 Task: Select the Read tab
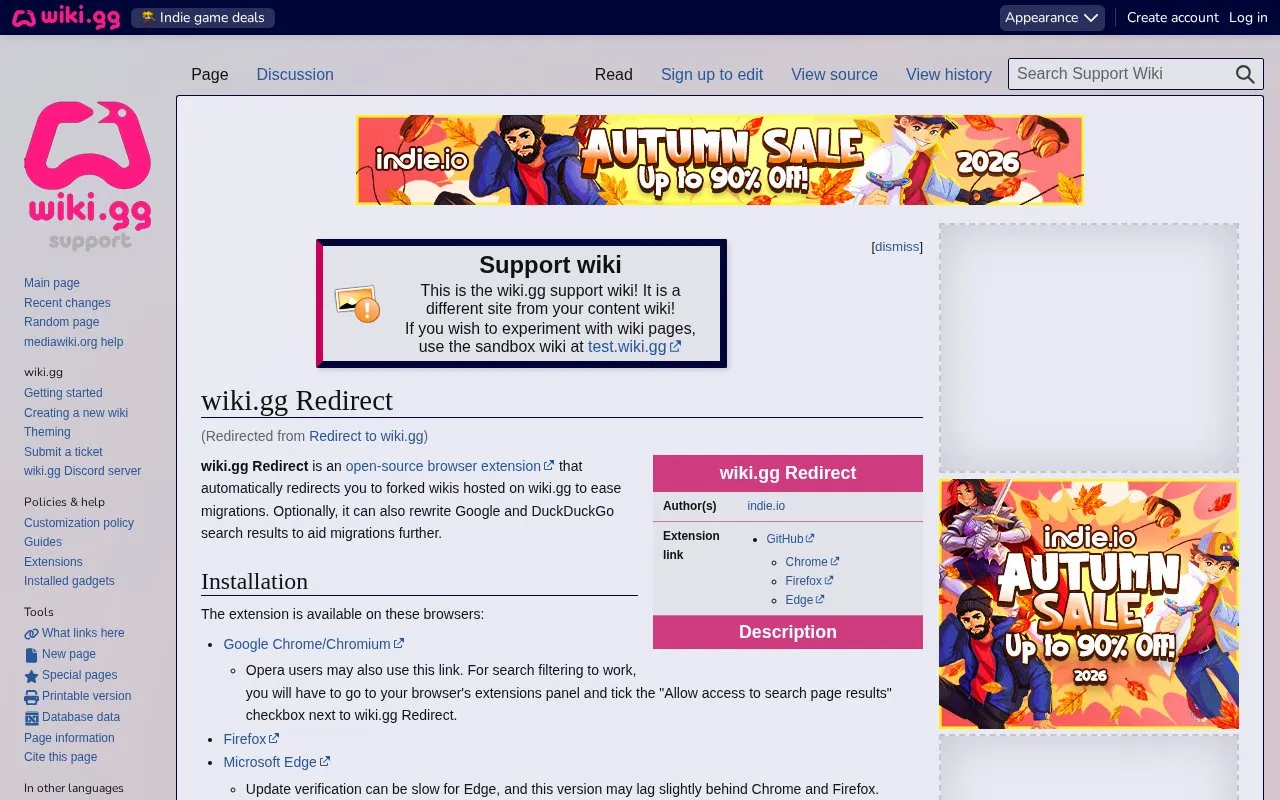(x=613, y=74)
